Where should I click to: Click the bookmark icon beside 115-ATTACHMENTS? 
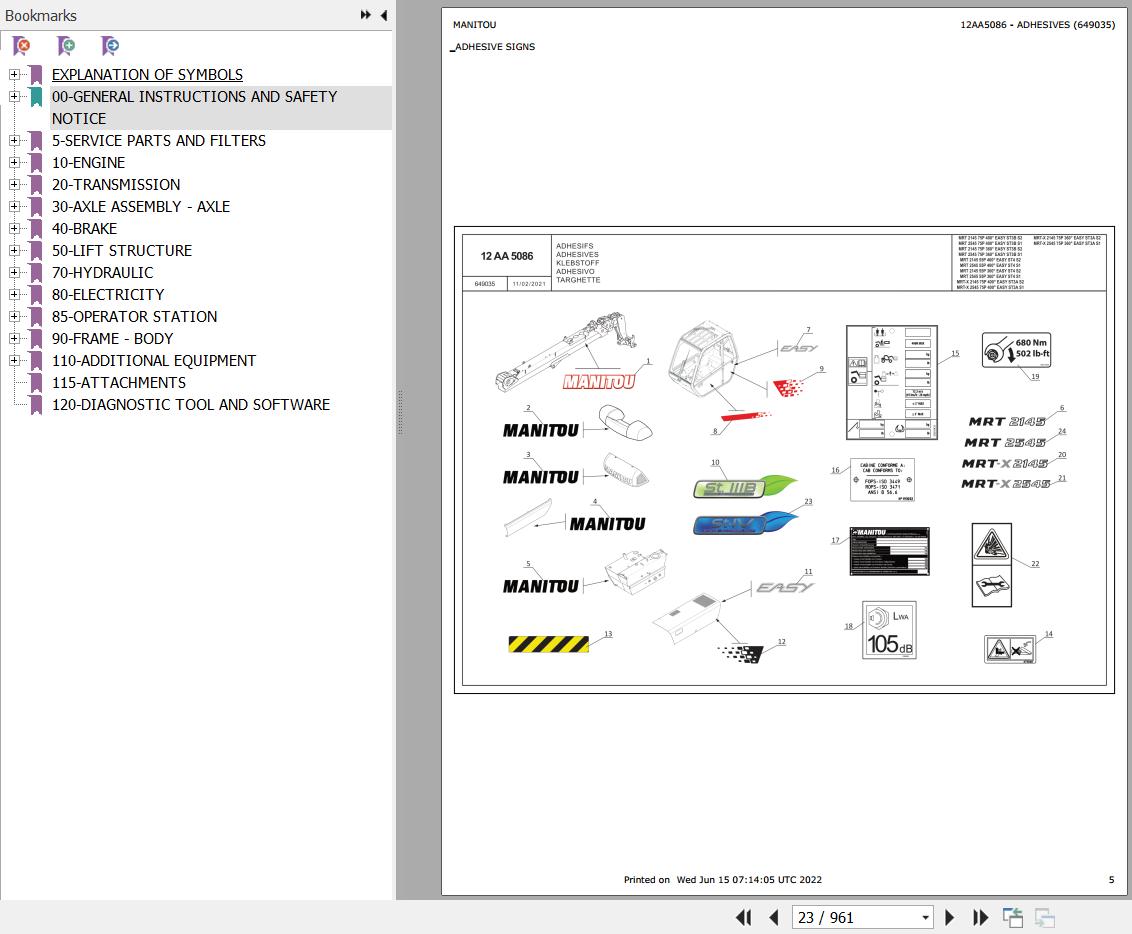(x=36, y=383)
